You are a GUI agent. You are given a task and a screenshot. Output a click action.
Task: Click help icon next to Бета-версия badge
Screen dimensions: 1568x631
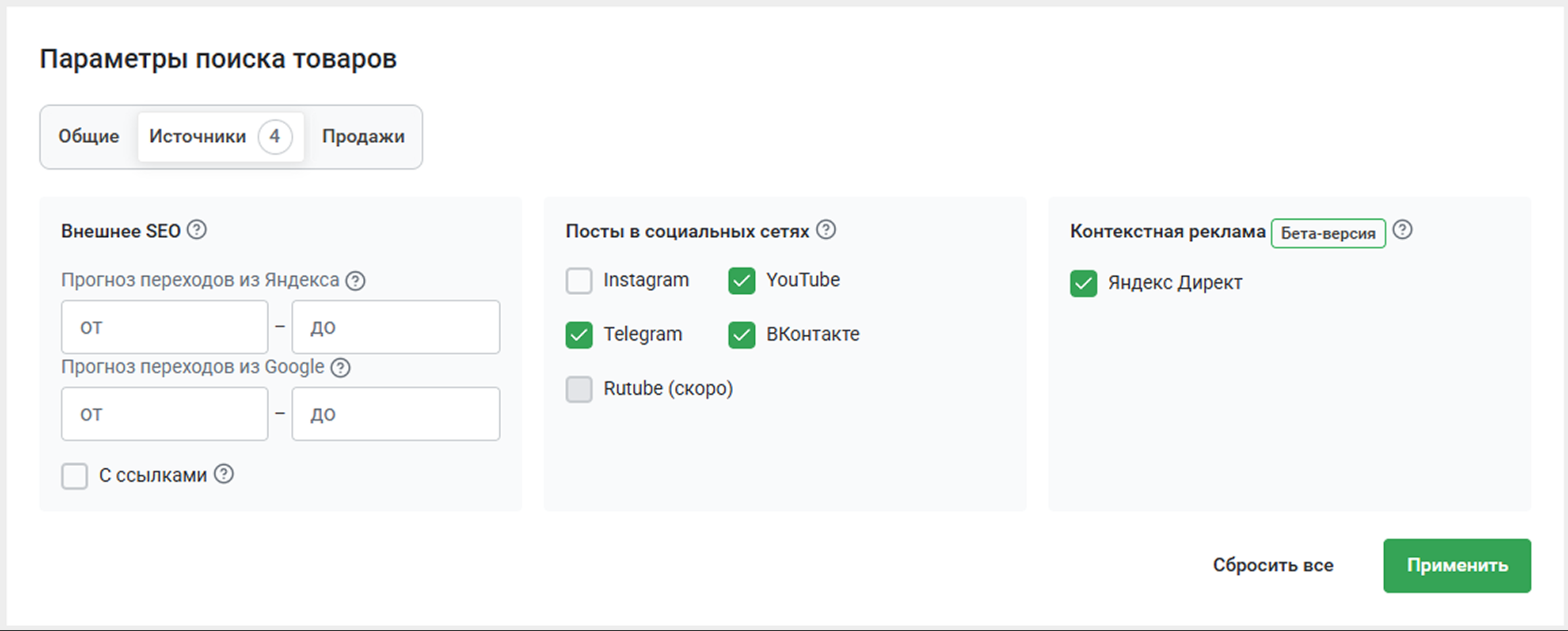(x=1403, y=230)
